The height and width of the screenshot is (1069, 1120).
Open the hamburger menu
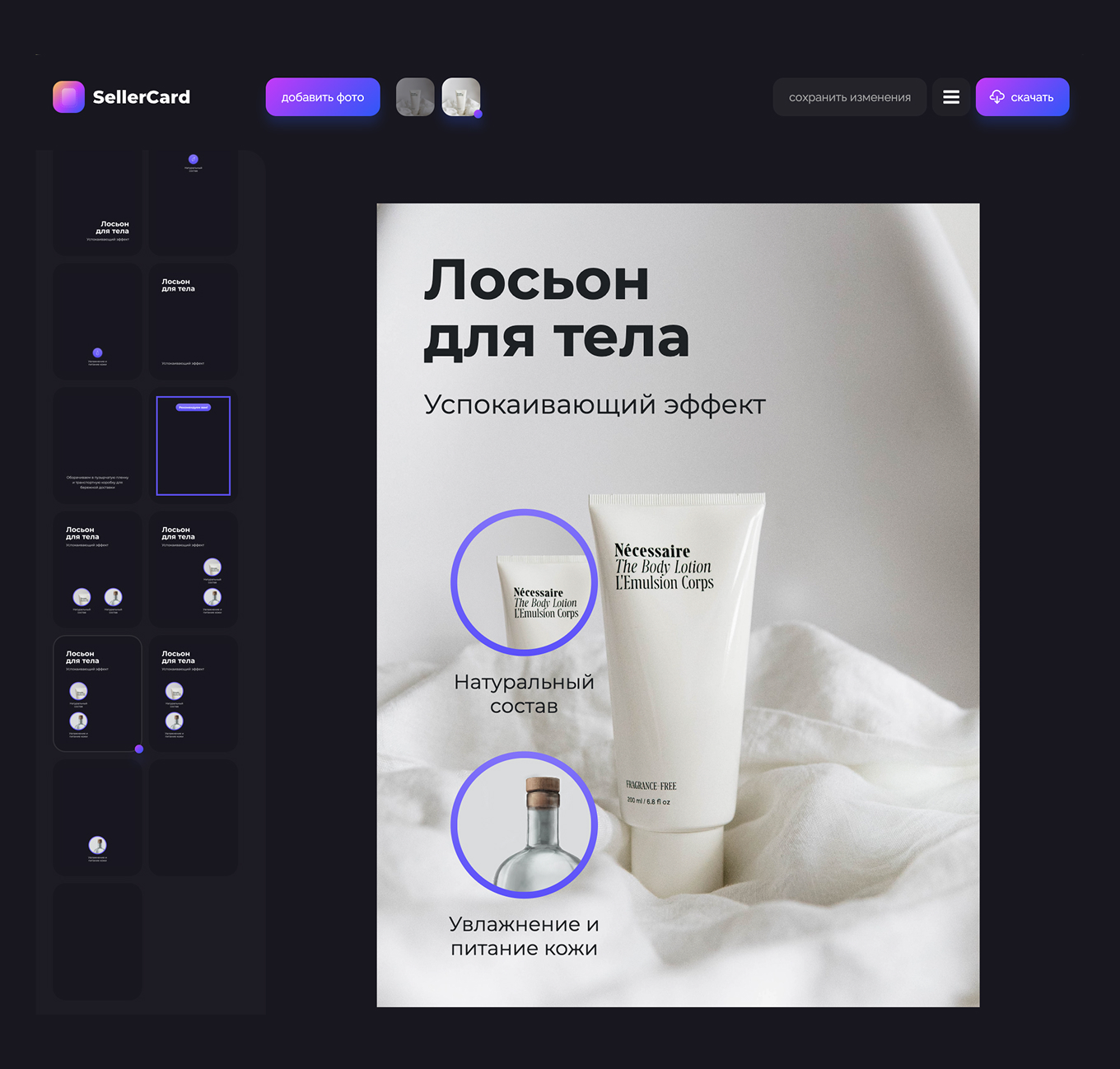click(x=951, y=97)
